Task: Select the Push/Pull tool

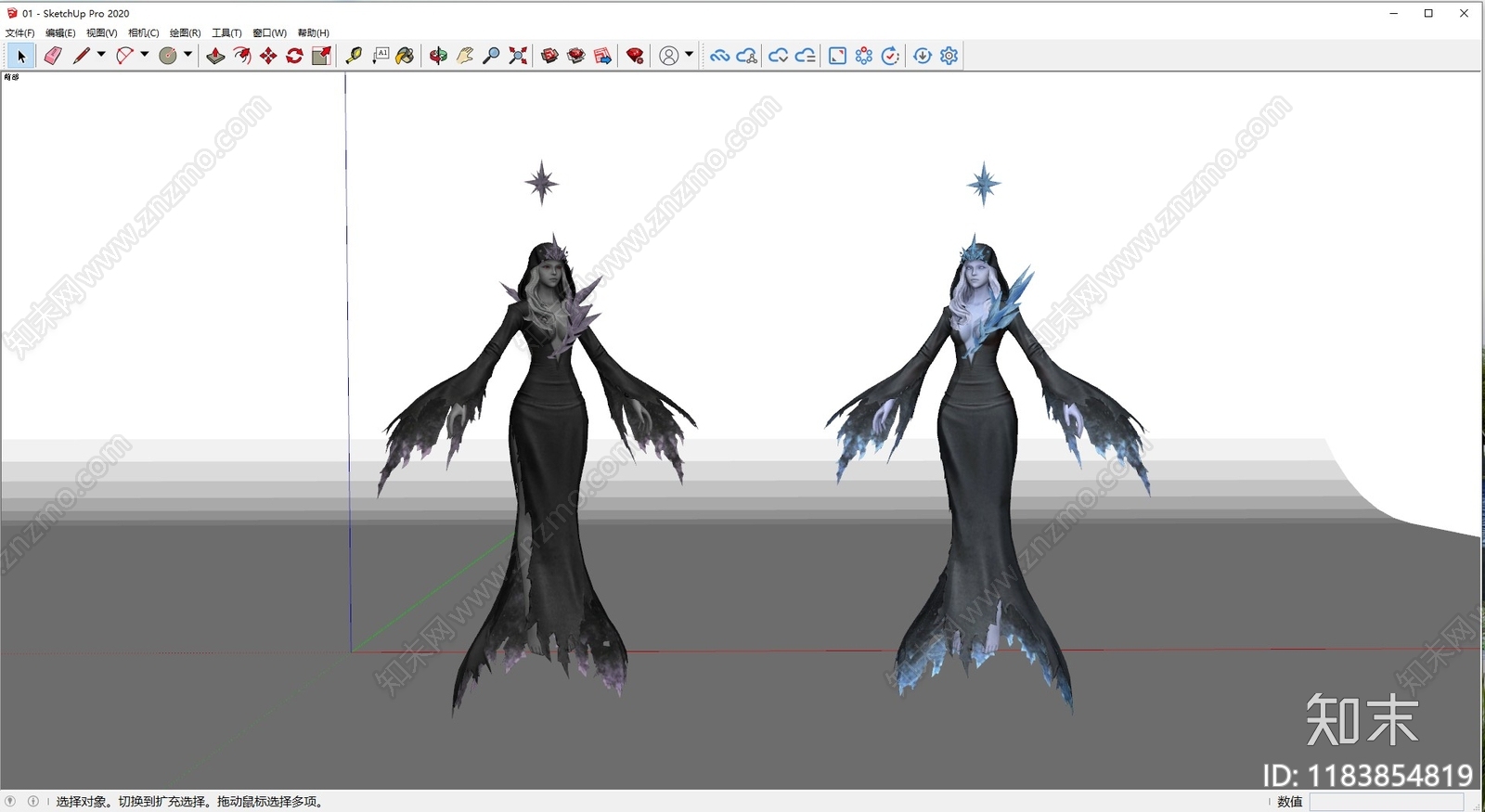Action: pos(215,56)
